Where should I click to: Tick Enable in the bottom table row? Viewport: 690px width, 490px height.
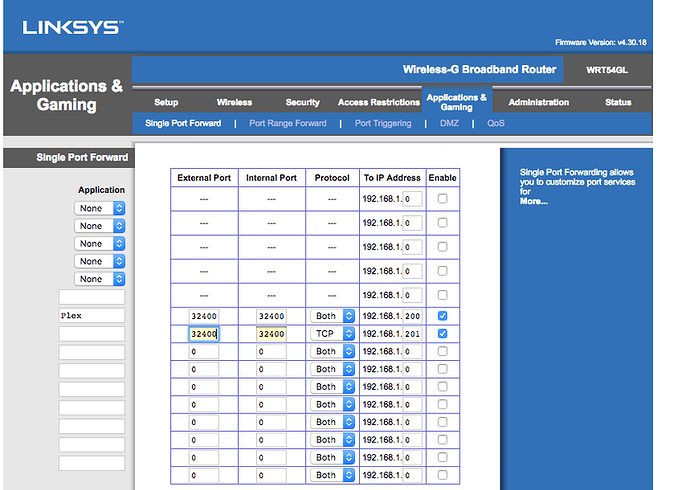(x=443, y=475)
